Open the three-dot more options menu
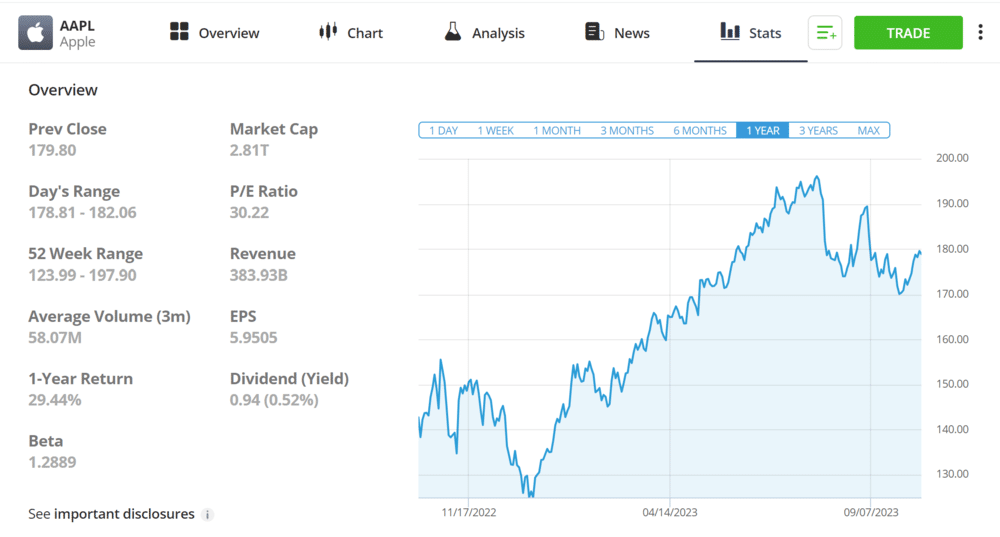This screenshot has width=1000, height=537. point(980,33)
